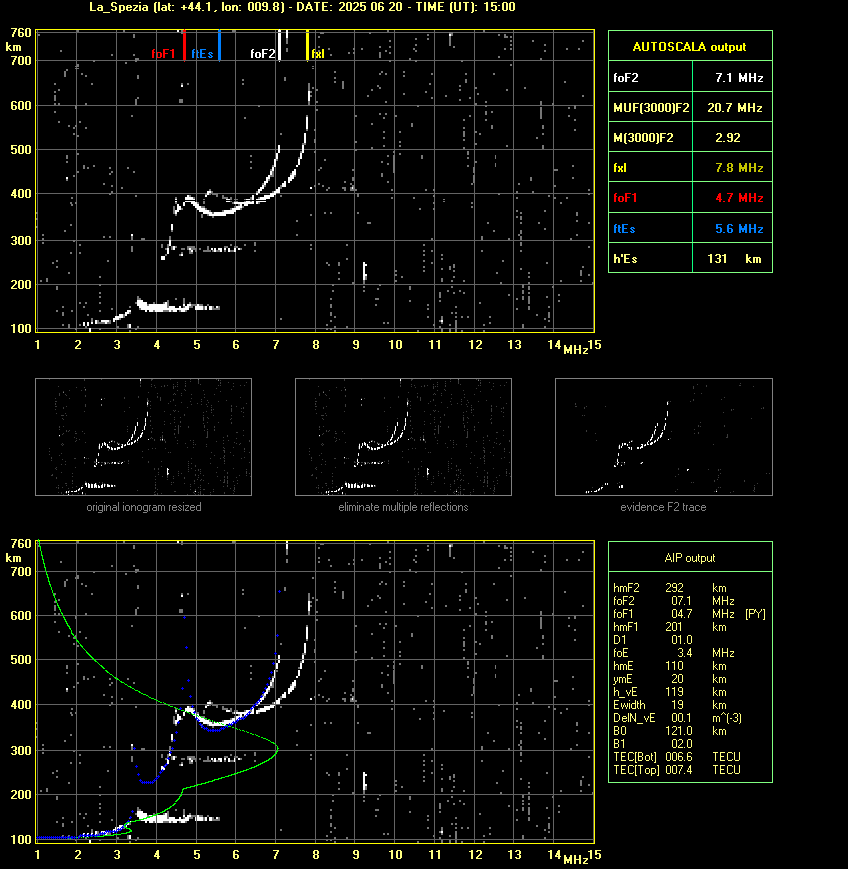Select the AIP foF2 07.1 MHz row
This screenshot has width=848, height=869.
click(x=673, y=601)
